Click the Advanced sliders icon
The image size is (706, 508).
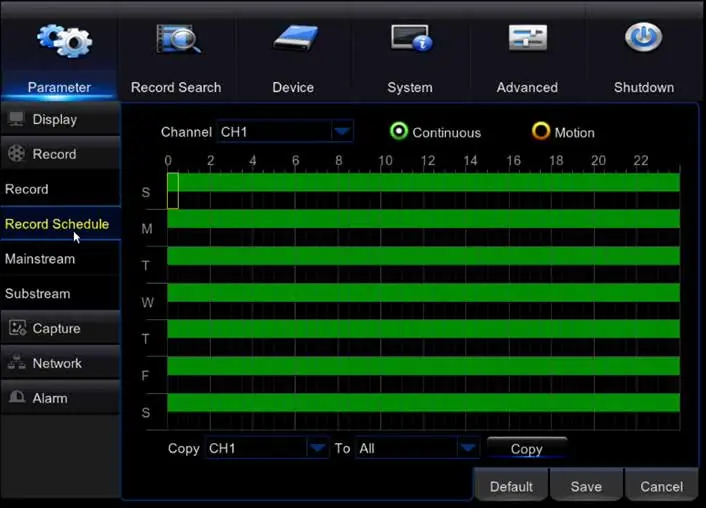(x=528, y=38)
